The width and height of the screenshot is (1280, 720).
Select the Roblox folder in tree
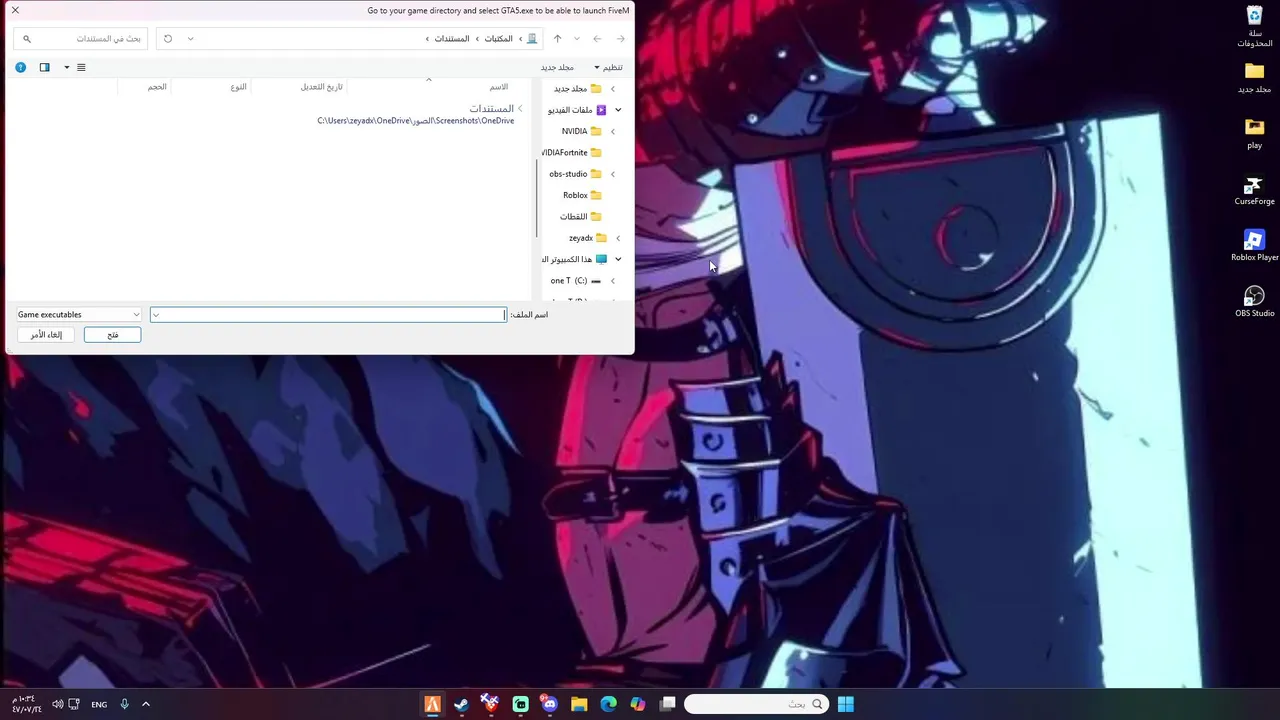tap(582, 195)
